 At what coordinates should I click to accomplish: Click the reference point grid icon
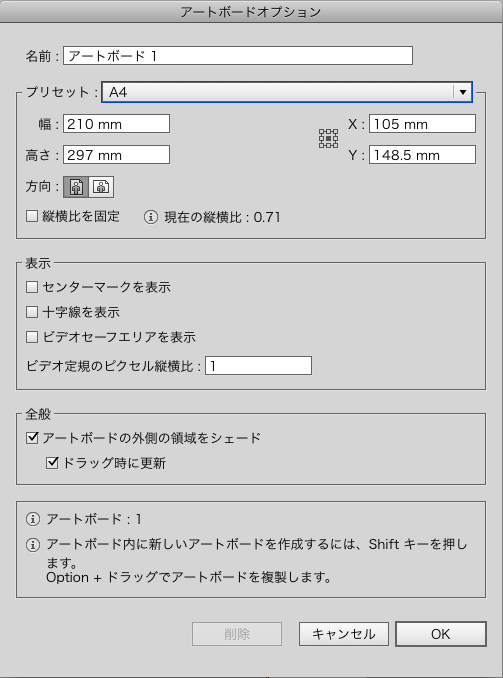[328, 139]
